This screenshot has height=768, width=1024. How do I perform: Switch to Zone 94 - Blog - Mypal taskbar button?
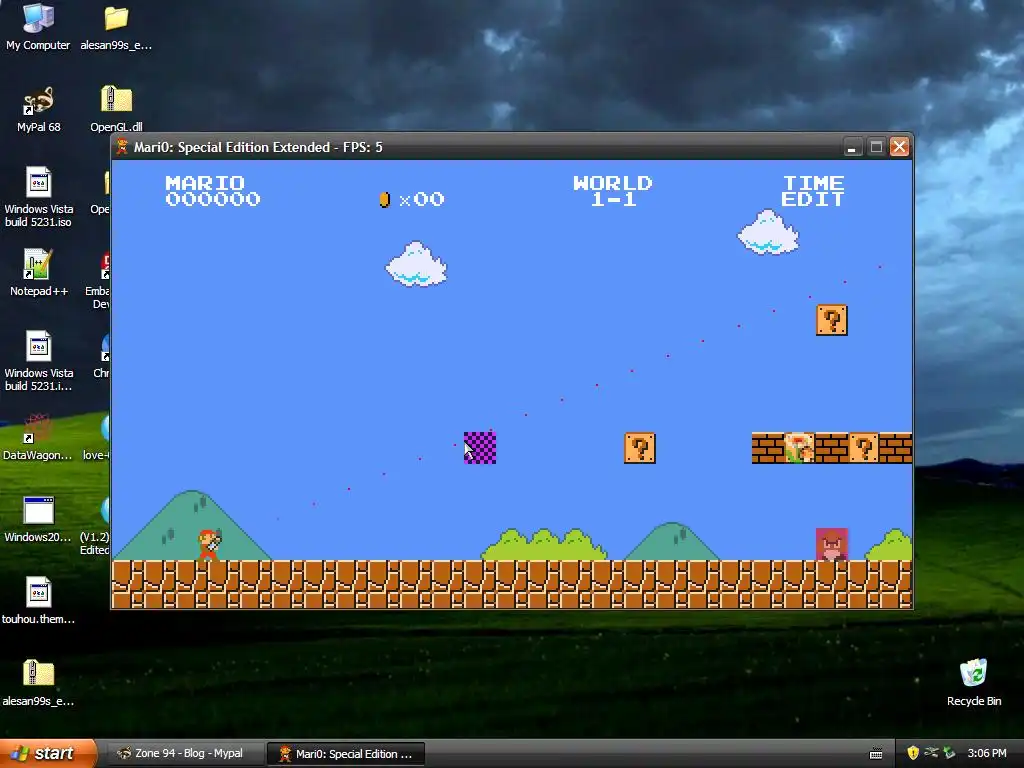(x=184, y=754)
